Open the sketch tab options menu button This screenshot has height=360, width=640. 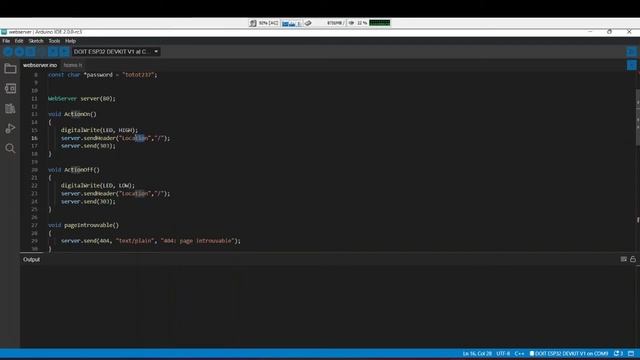[632, 65]
